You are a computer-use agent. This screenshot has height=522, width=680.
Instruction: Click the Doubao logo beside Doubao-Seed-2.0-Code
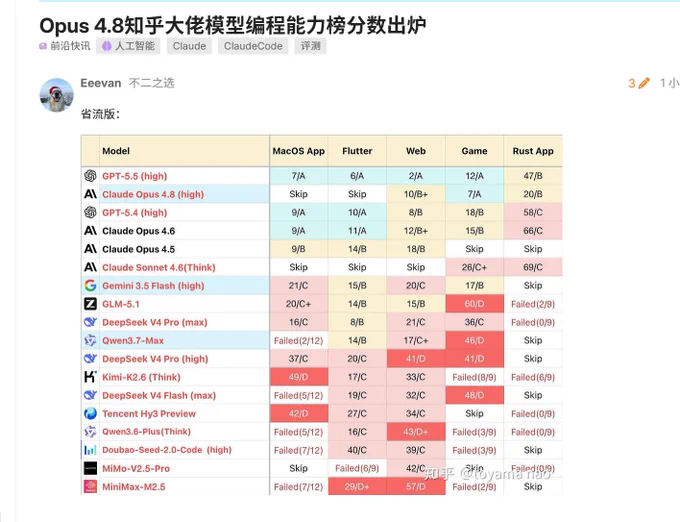tap(90, 450)
